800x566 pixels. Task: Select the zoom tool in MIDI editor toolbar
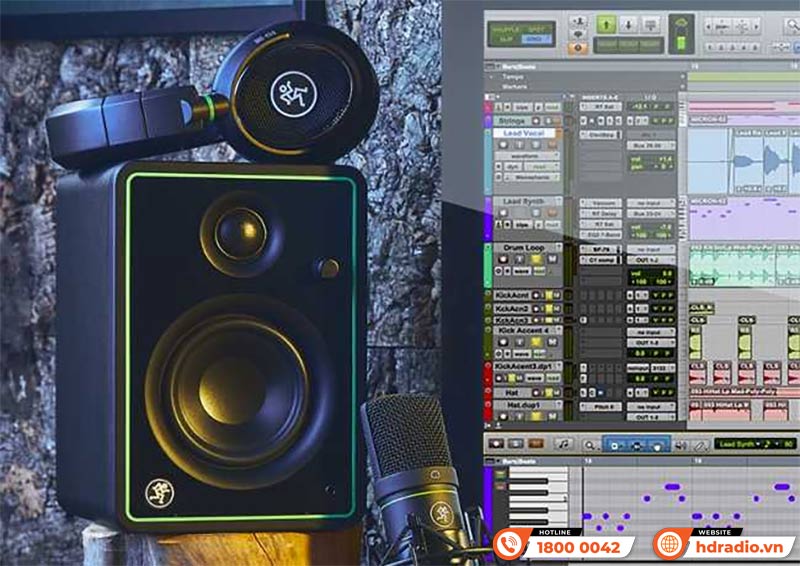tap(590, 443)
